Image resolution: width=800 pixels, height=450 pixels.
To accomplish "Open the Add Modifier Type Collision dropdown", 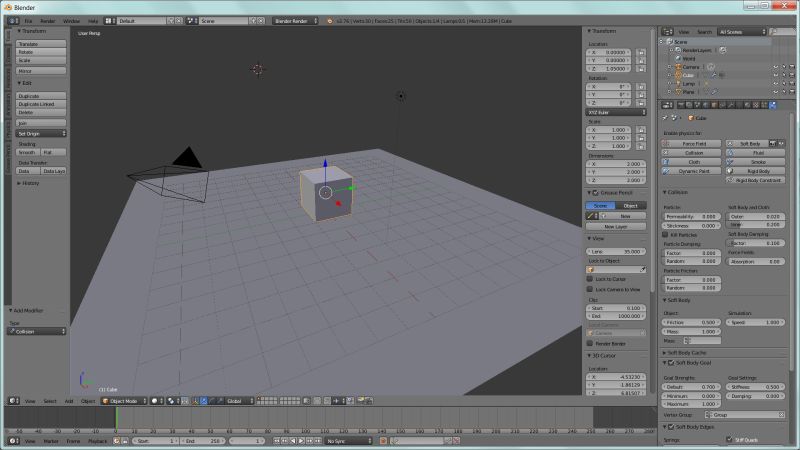I will (x=37, y=332).
